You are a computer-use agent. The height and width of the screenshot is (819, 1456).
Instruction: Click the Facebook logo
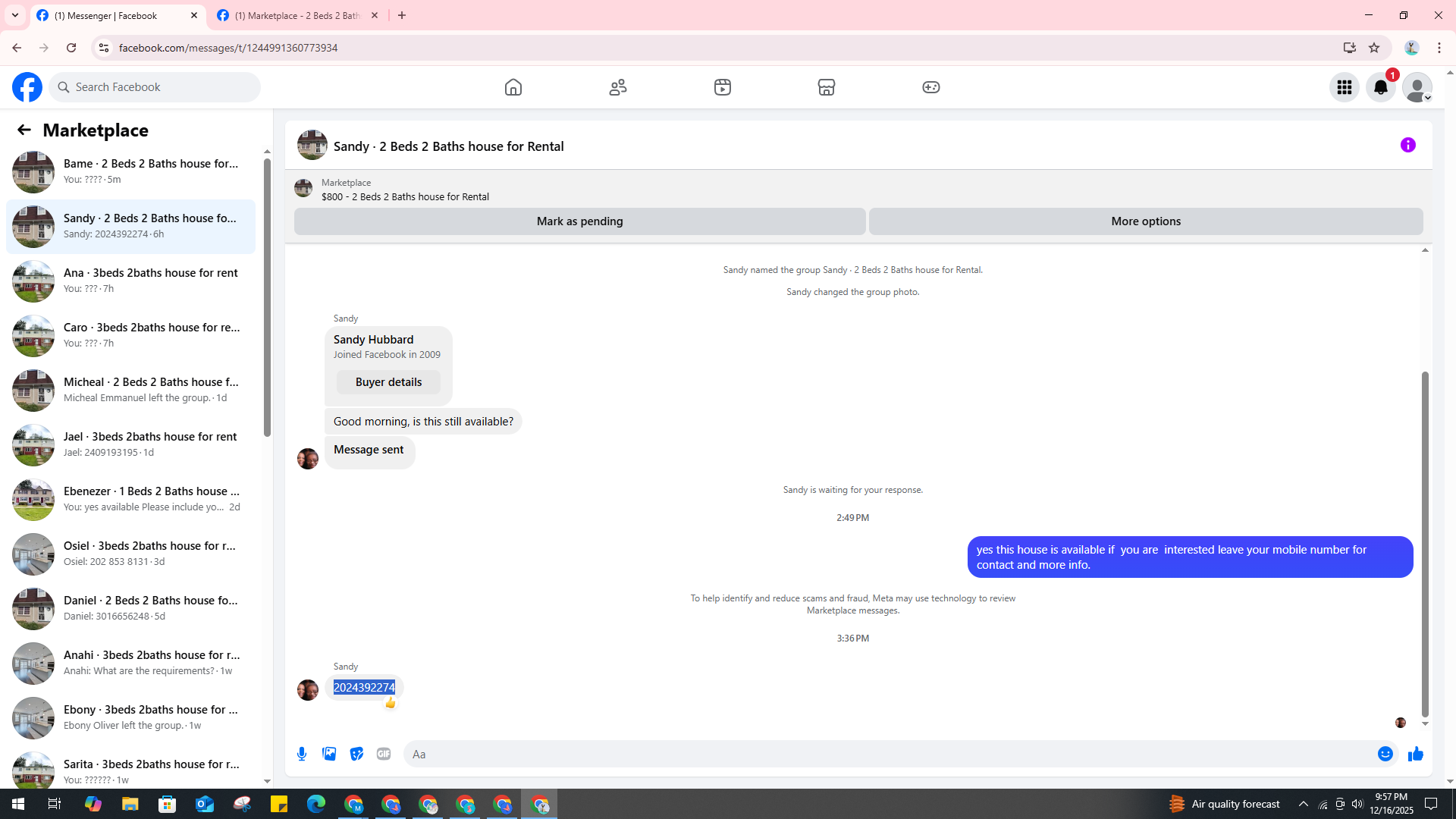[x=27, y=87]
